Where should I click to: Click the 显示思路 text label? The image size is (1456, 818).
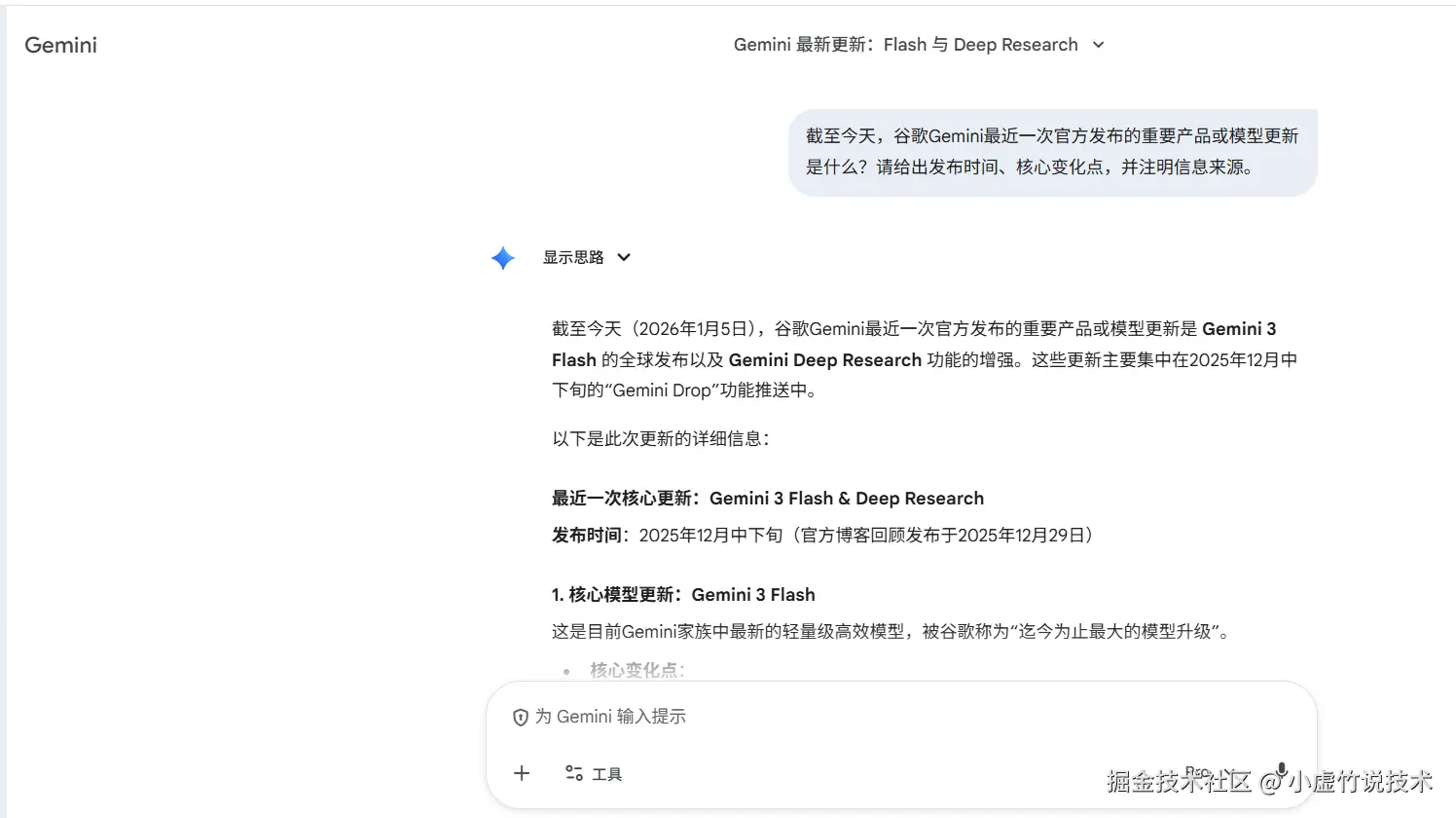[574, 257]
